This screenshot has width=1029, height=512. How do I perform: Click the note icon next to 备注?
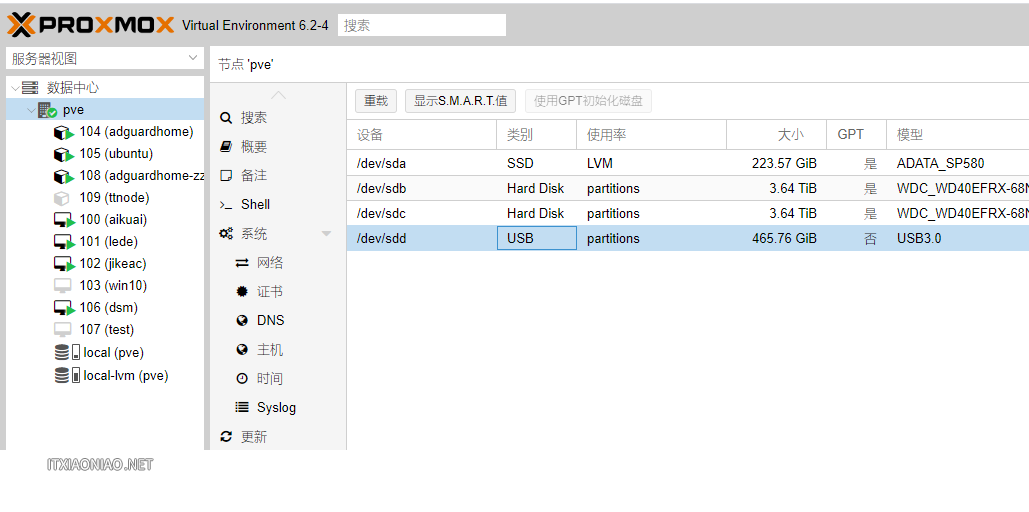[x=226, y=175]
